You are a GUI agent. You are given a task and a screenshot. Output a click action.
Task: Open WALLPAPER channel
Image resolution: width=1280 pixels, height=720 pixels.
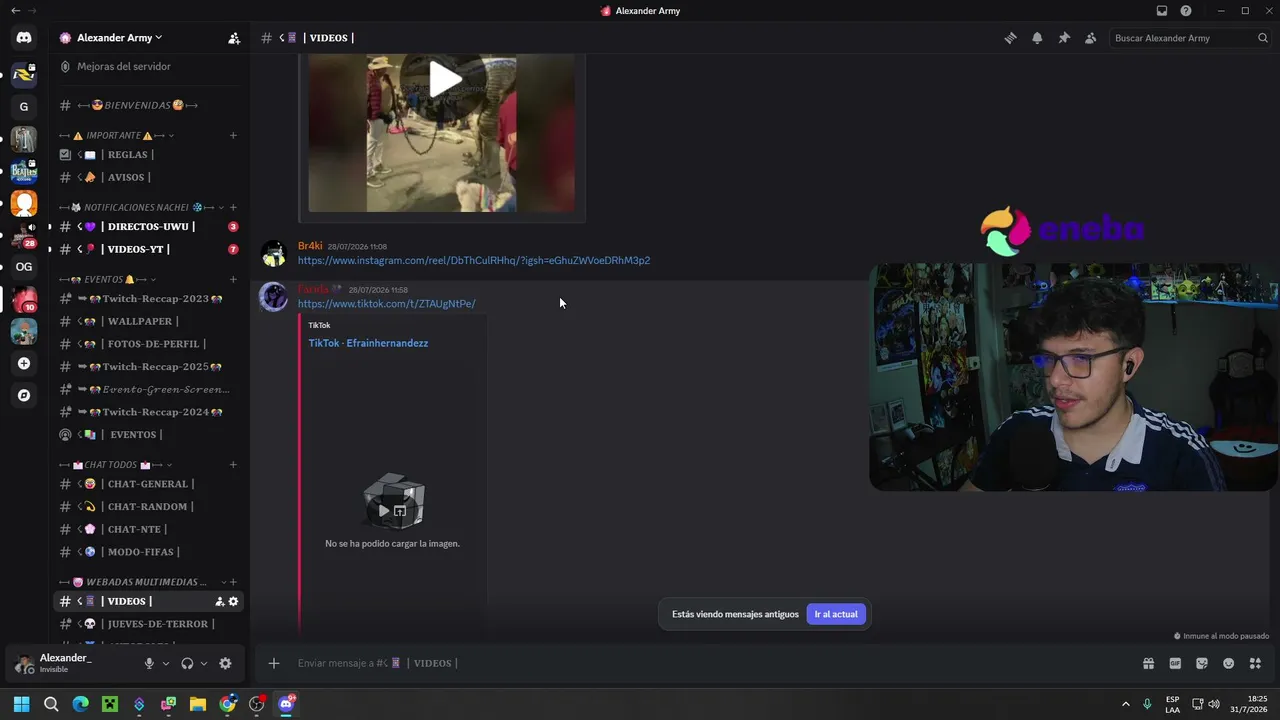click(149, 321)
